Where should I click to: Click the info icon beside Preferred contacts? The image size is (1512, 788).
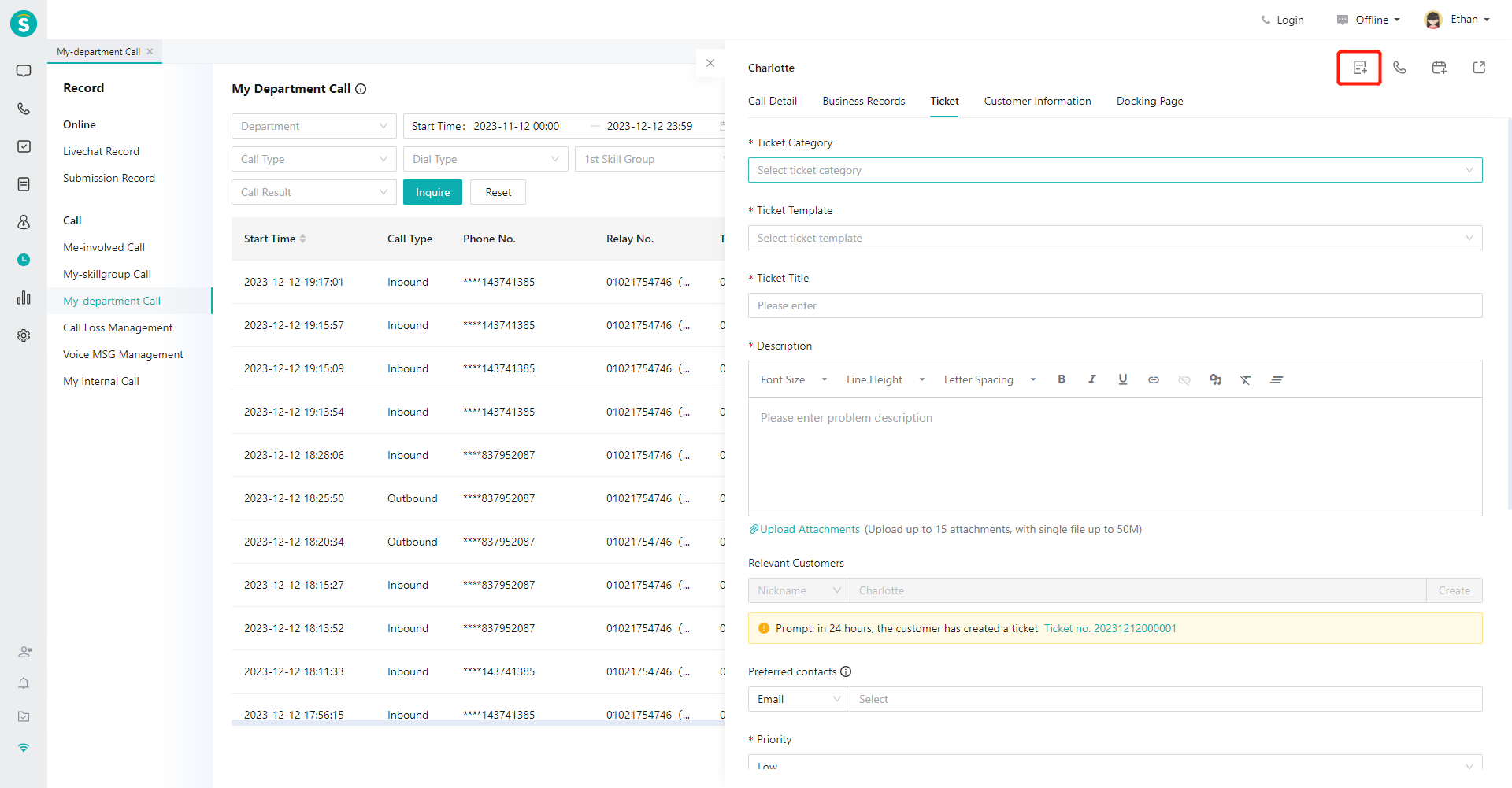[846, 671]
